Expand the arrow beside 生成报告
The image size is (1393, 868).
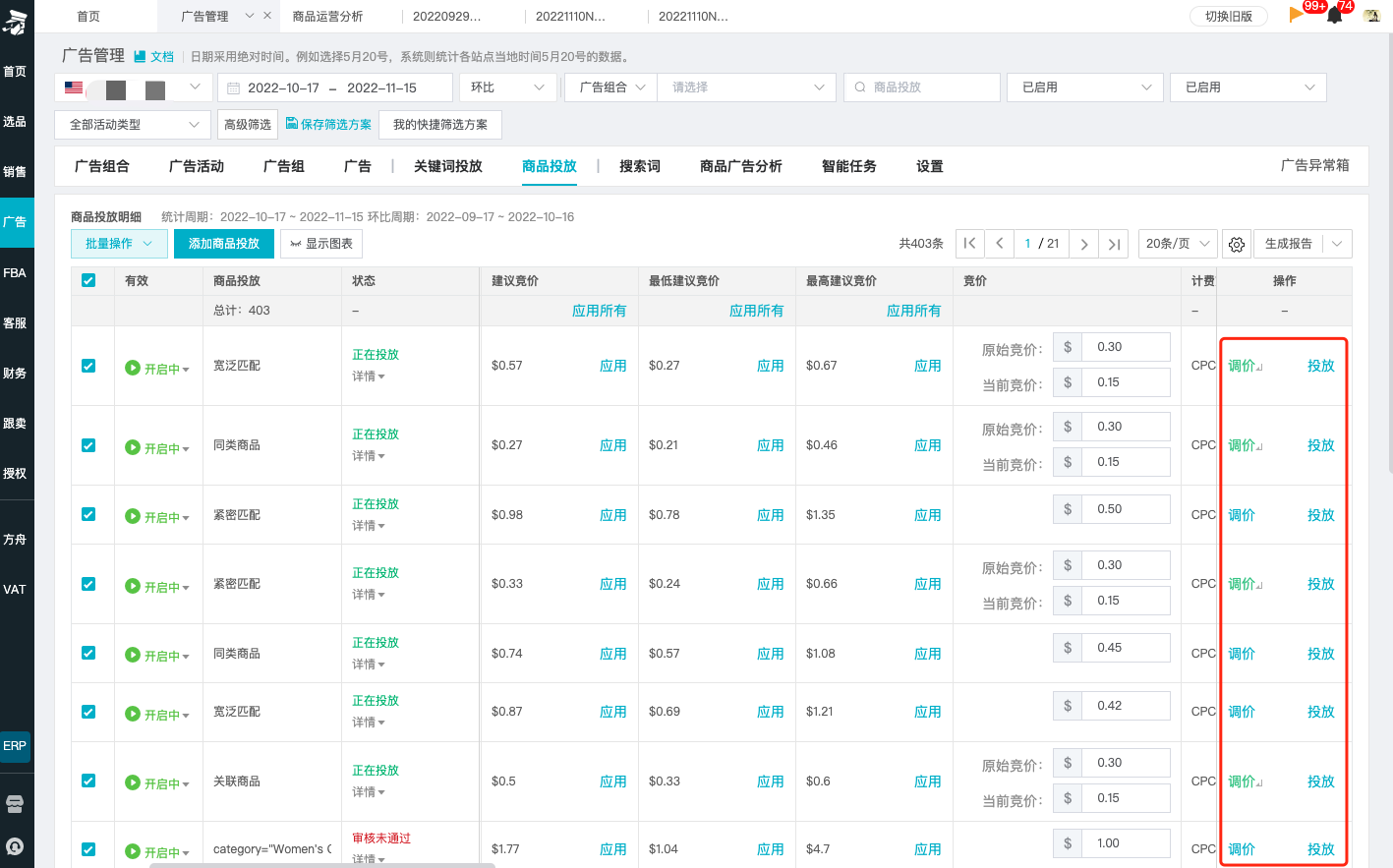click(x=1337, y=244)
